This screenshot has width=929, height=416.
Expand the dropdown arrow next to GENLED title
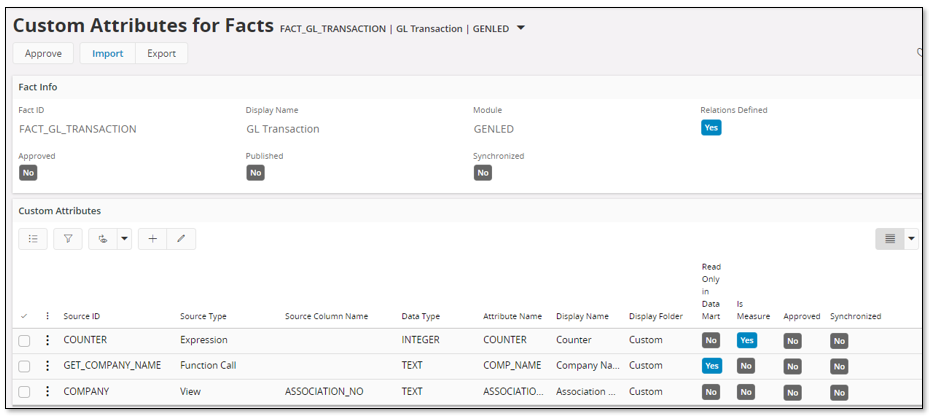pyautogui.click(x=521, y=28)
